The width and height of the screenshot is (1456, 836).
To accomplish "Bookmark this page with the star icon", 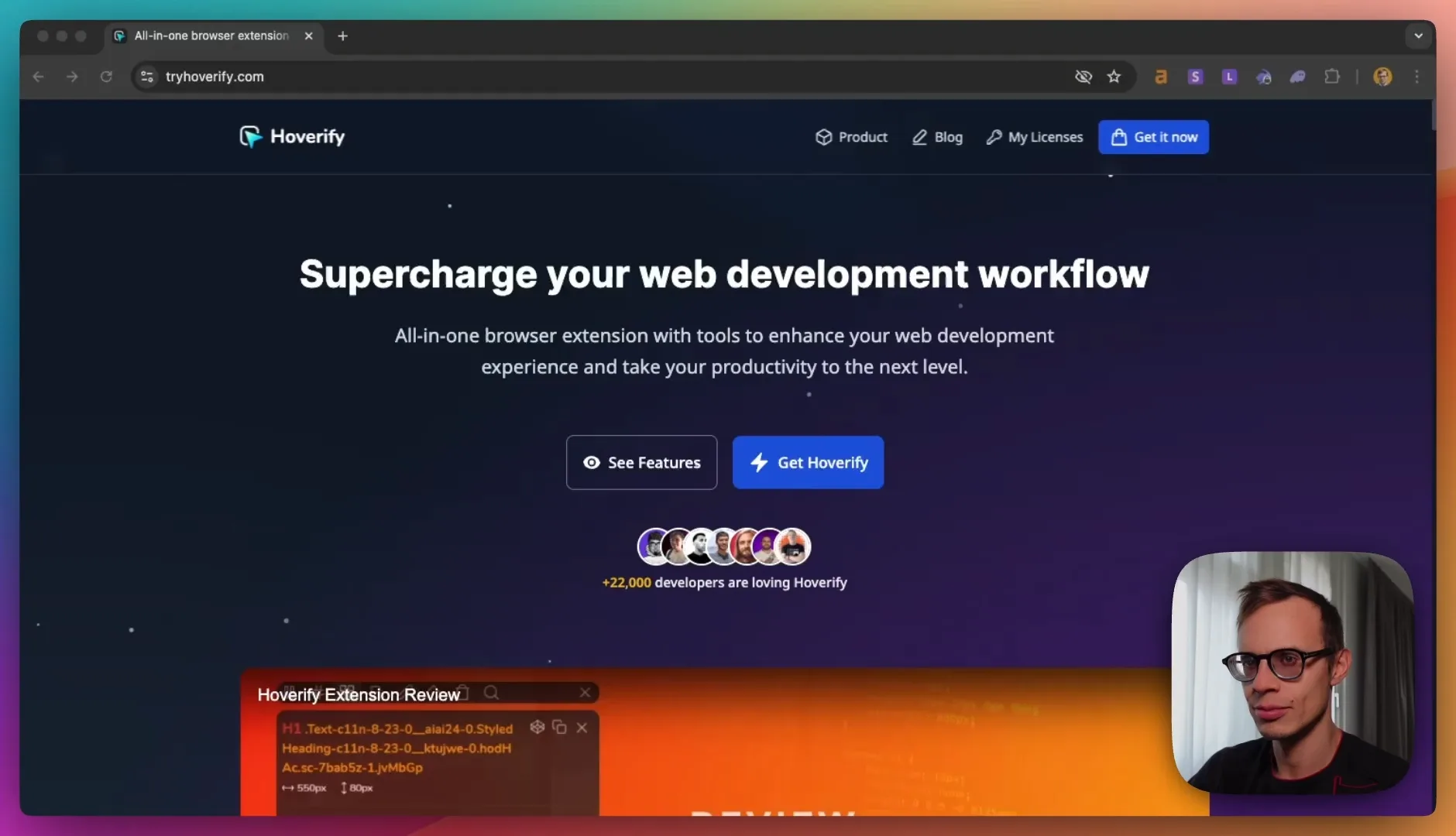I will [1114, 77].
